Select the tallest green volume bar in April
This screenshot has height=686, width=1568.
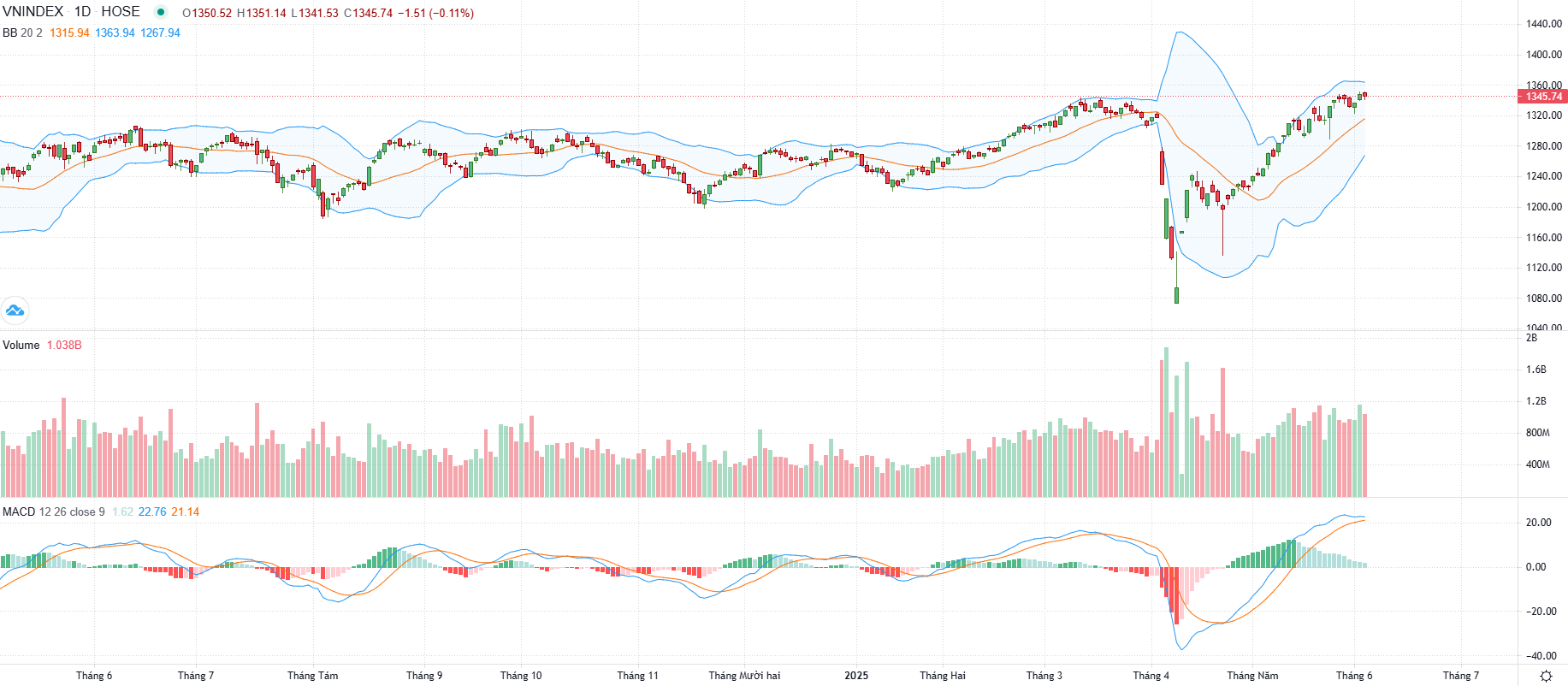tap(1166, 422)
